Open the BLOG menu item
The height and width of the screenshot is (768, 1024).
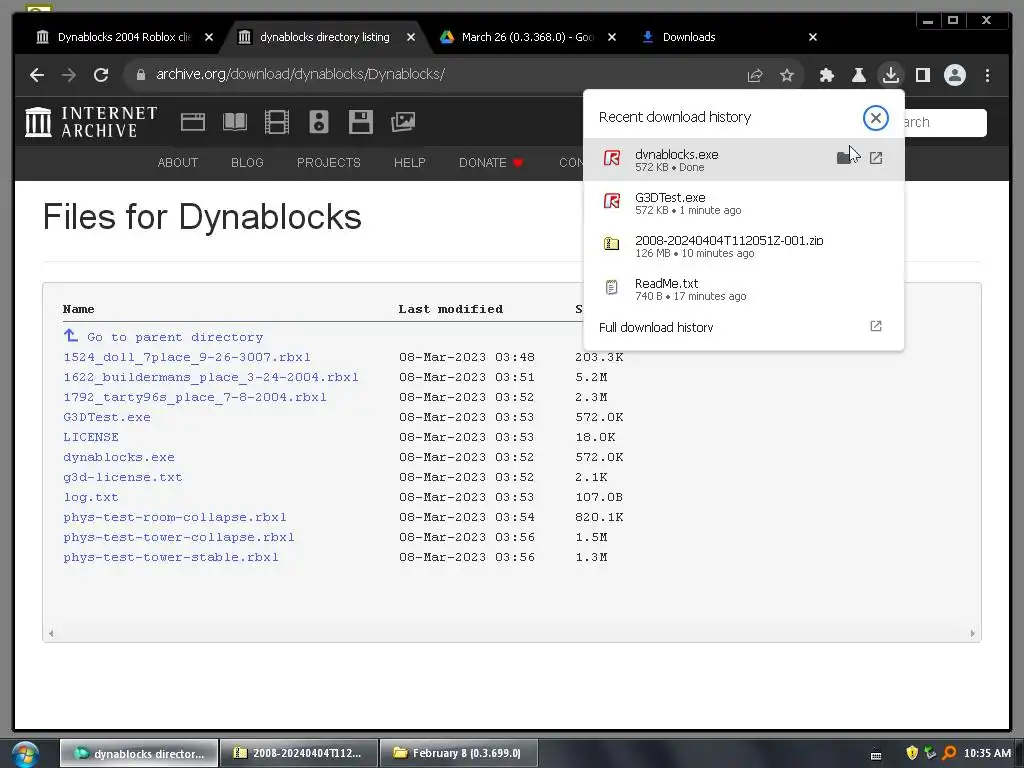[247, 163]
